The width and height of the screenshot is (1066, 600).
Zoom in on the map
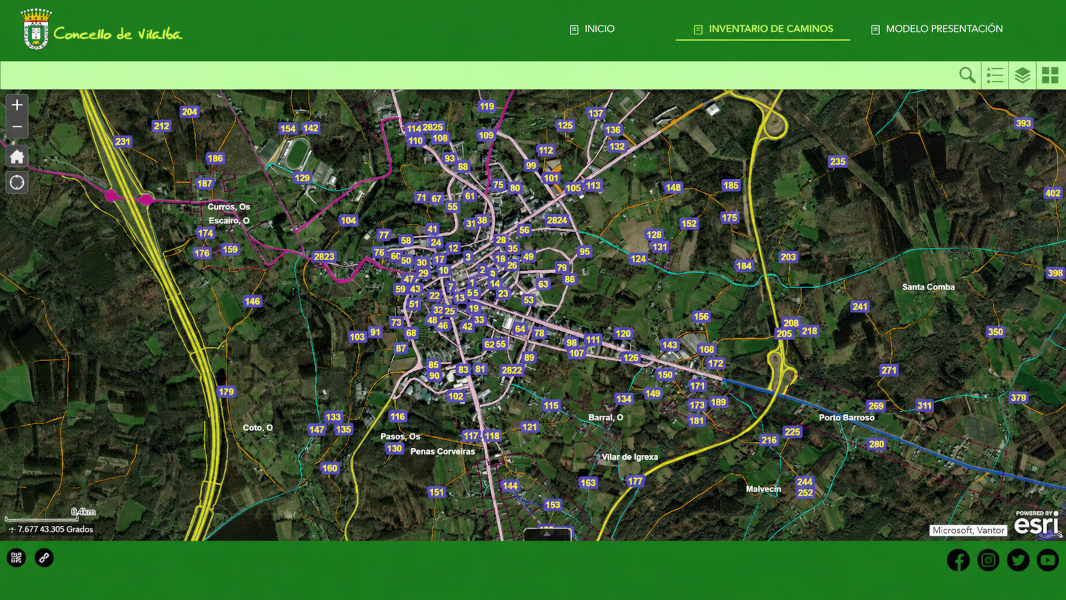click(17, 105)
